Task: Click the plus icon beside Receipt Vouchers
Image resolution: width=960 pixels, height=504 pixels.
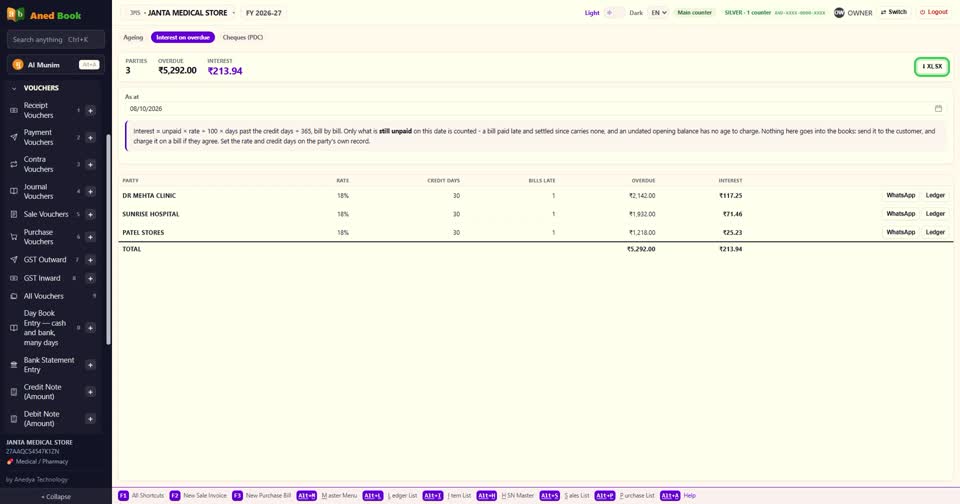Action: pyautogui.click(x=90, y=111)
